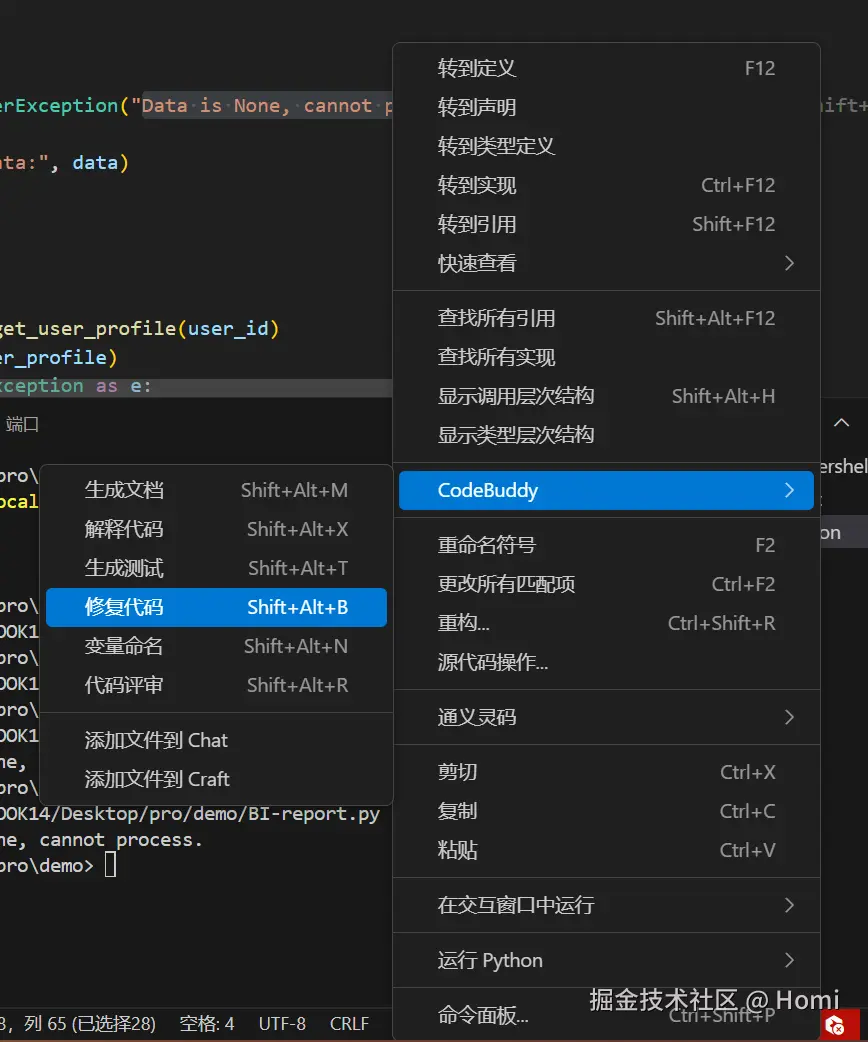
Task: Maximize the panel with the up chevron
Action: point(842,423)
